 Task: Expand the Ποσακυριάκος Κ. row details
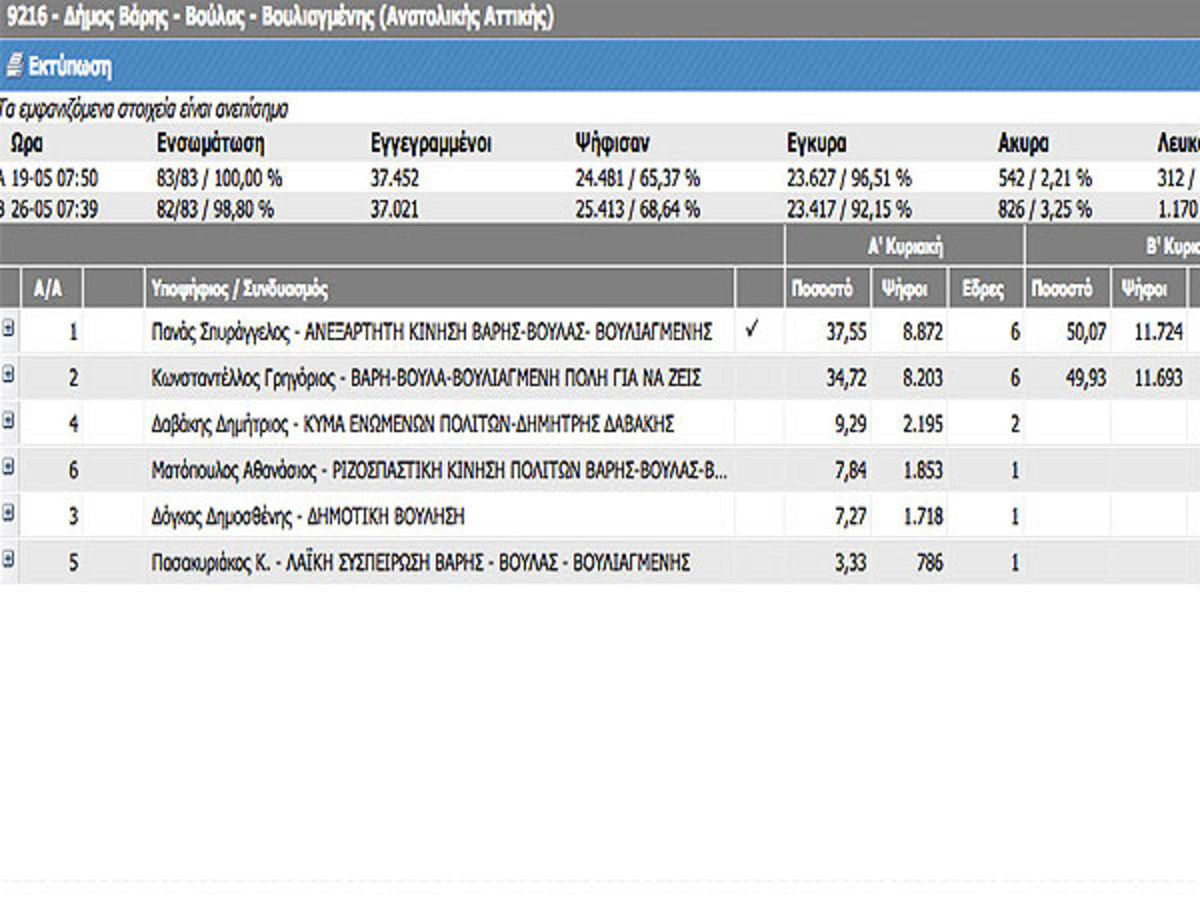tap(9, 560)
